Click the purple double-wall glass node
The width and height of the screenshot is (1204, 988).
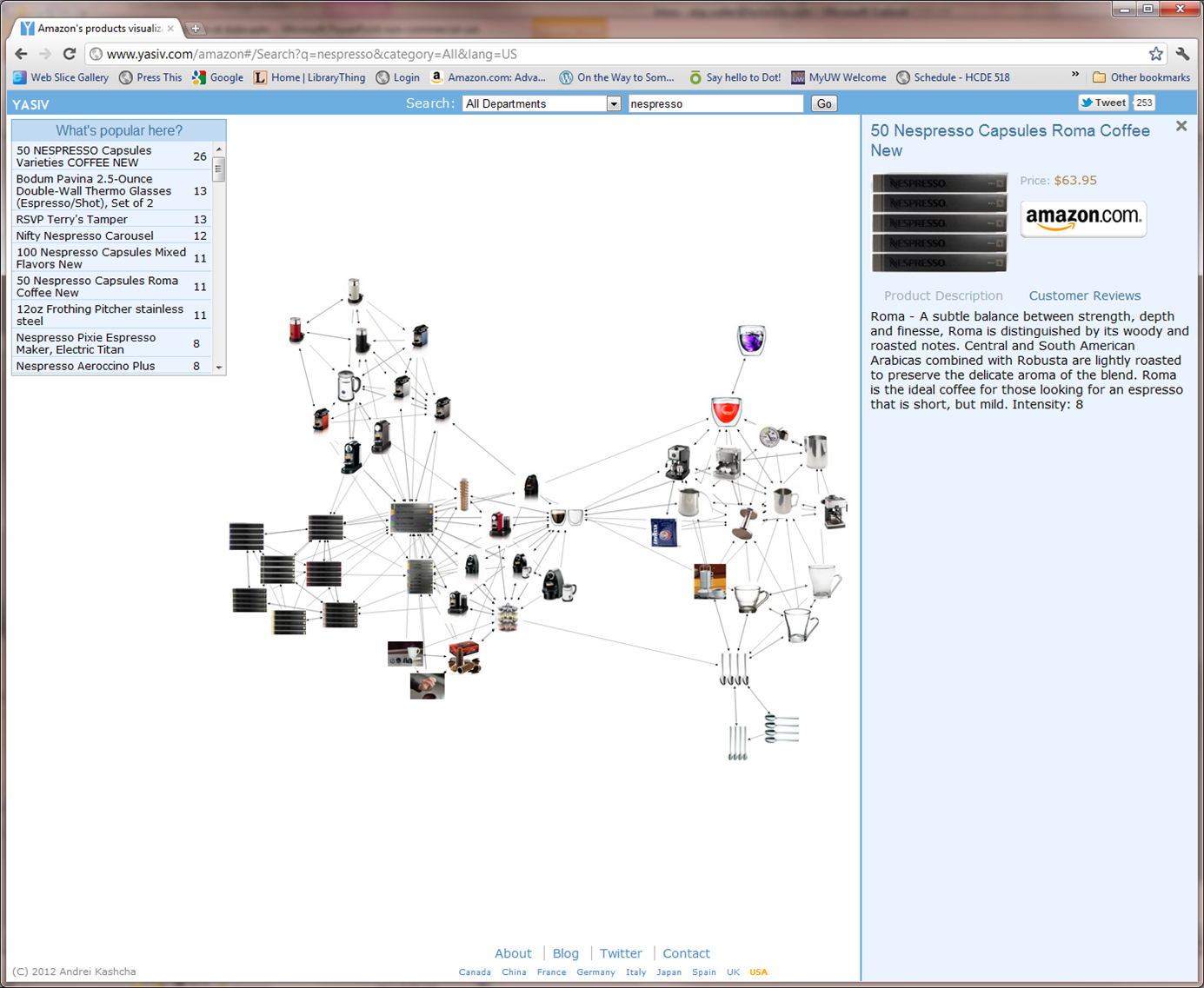point(751,340)
